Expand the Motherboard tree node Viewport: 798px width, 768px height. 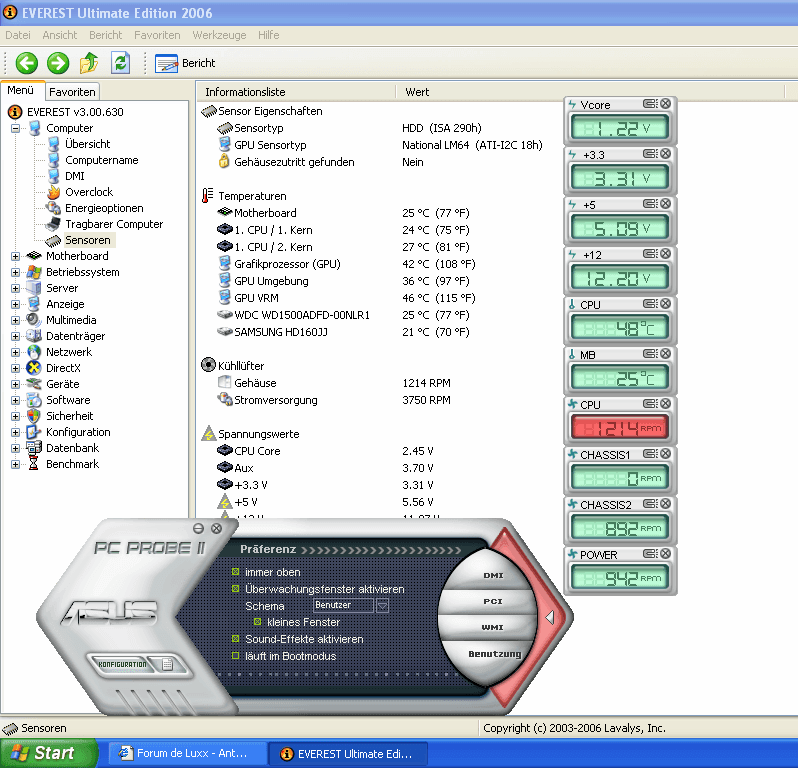tap(15, 256)
